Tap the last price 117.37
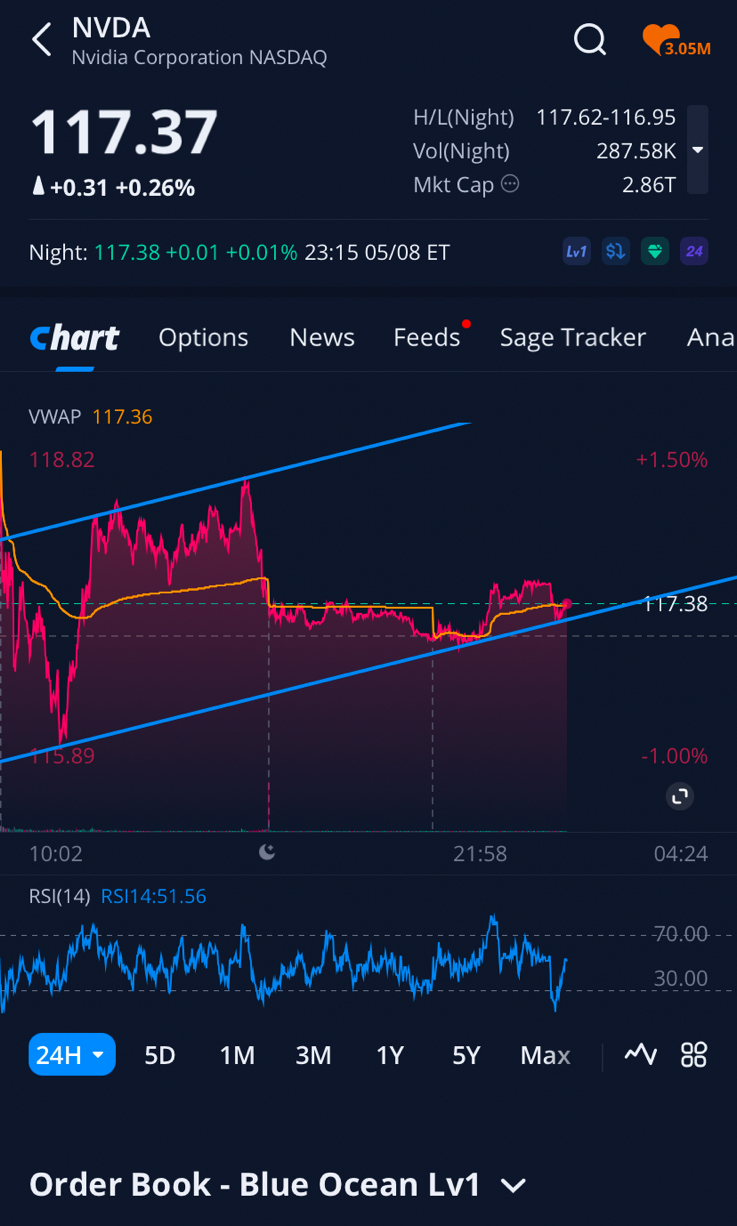This screenshot has width=737, height=1226. [124, 131]
